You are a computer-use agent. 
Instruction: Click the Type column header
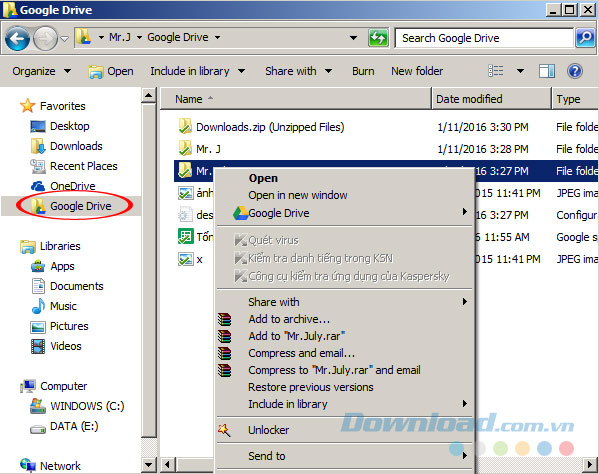coord(575,99)
